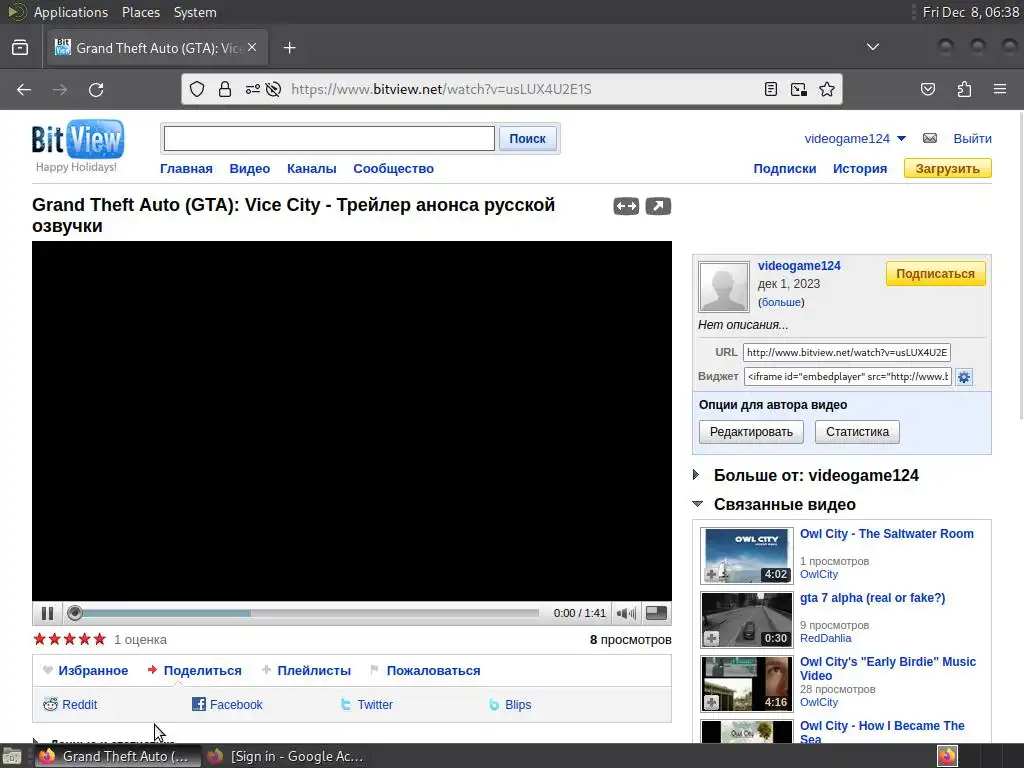This screenshot has width=1024, height=768.
Task: Add Early Birdie video to queue
Action: (711, 702)
